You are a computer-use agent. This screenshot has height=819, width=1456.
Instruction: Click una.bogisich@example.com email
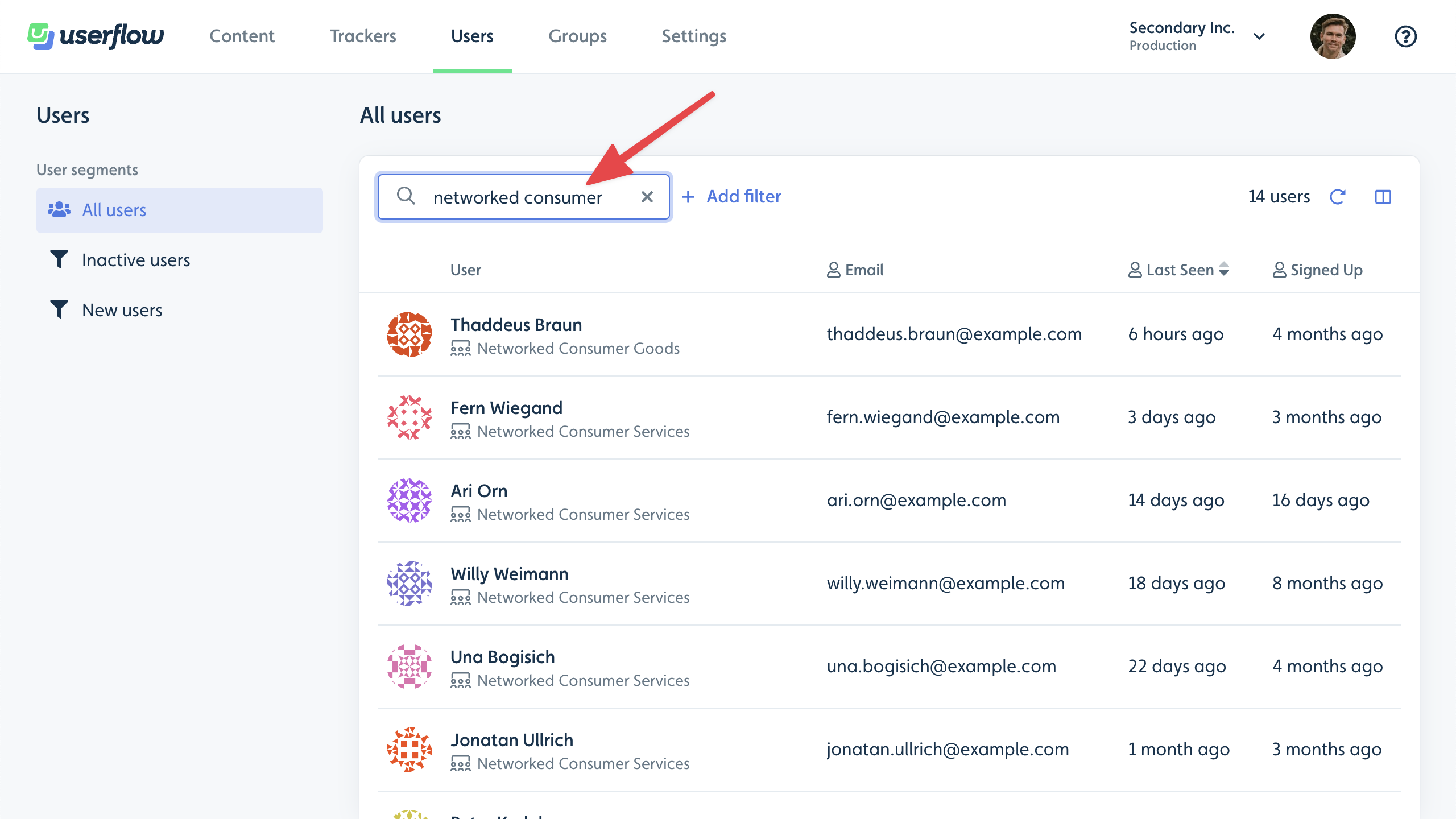click(x=941, y=666)
